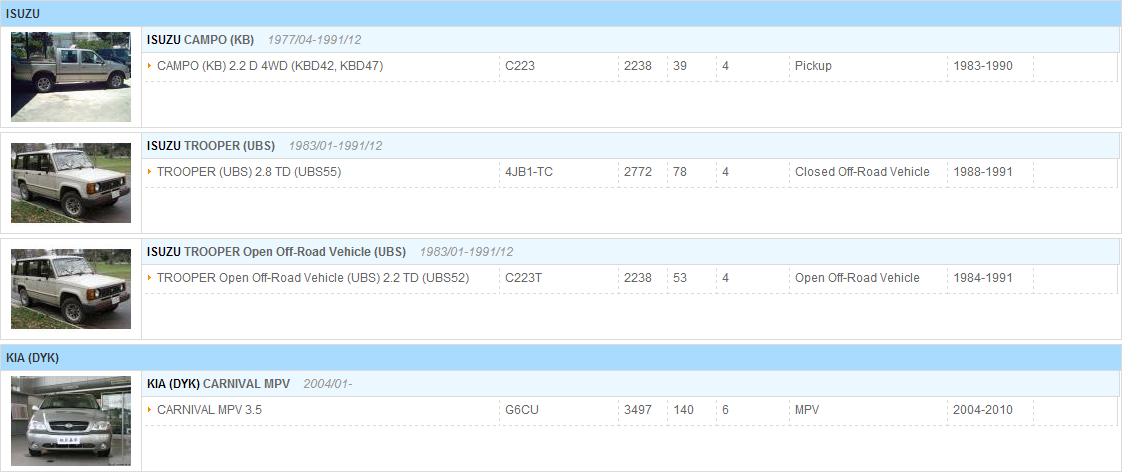Select TROOPER (UBS) 2.8 TD (UBS55) variant
This screenshot has height=475, width=1127.
coord(249,172)
